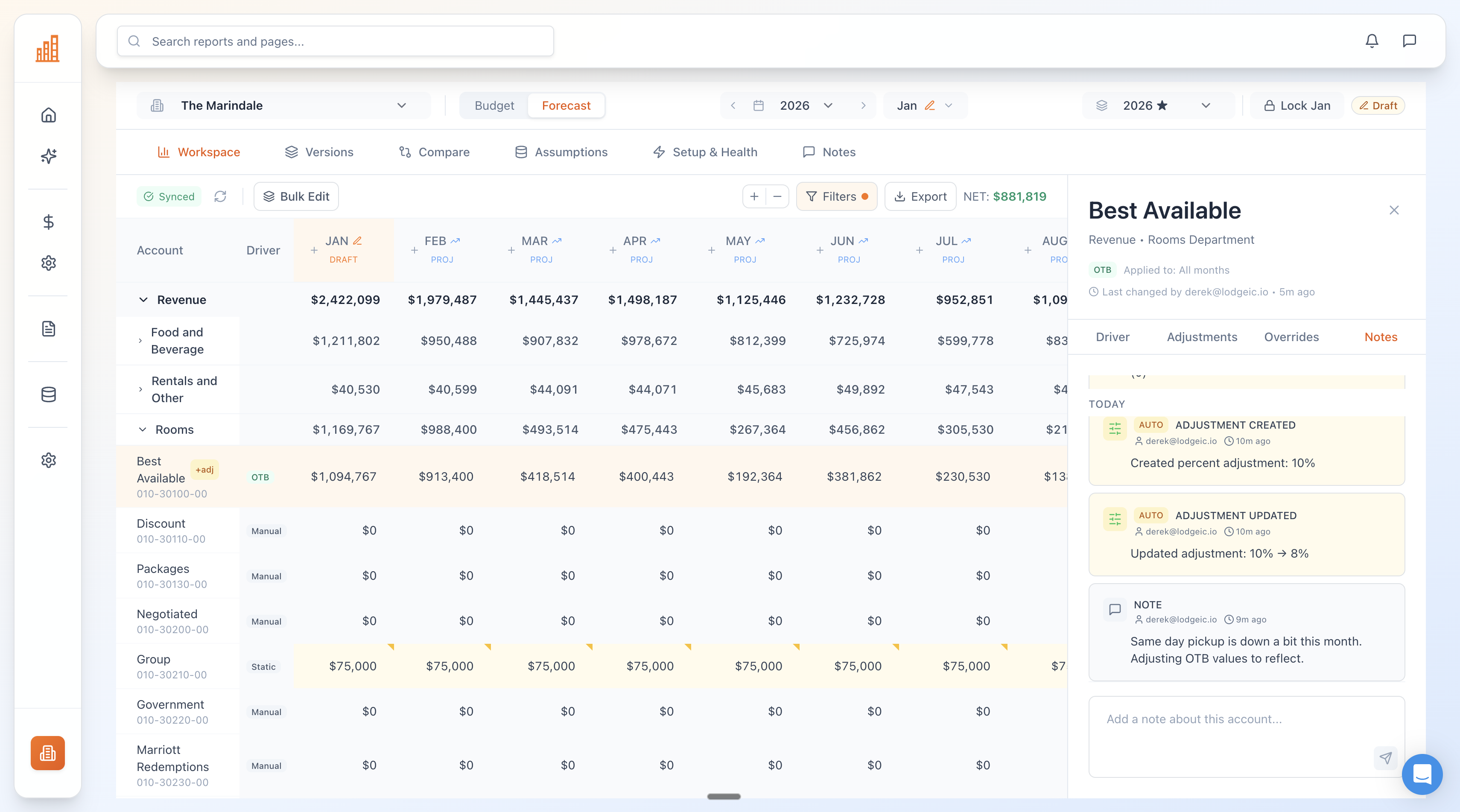Image resolution: width=1460 pixels, height=812 pixels.
Task: Click the upper gear settings icon in sidebar
Action: [x=49, y=263]
